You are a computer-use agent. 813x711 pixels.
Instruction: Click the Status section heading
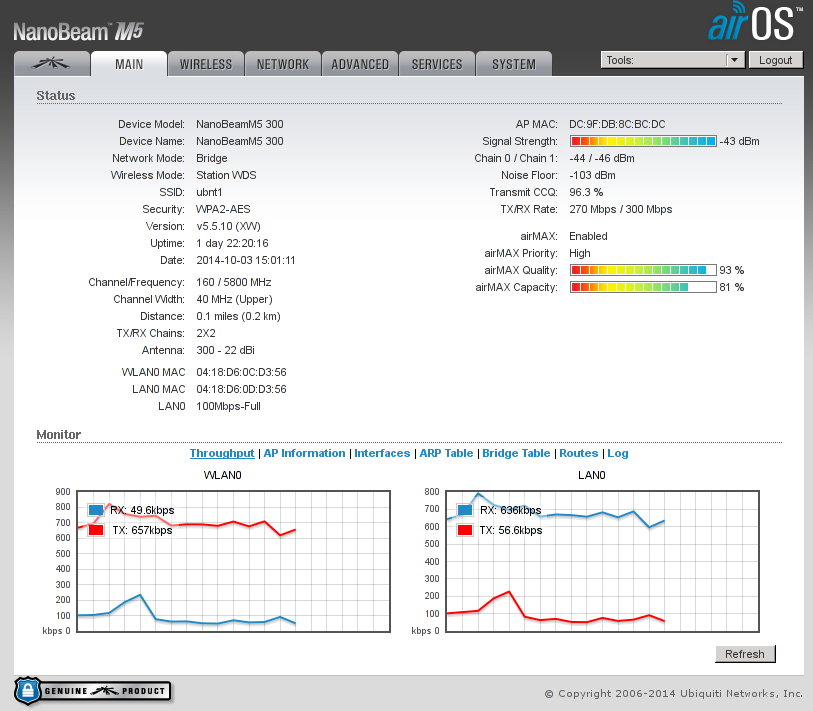point(55,96)
